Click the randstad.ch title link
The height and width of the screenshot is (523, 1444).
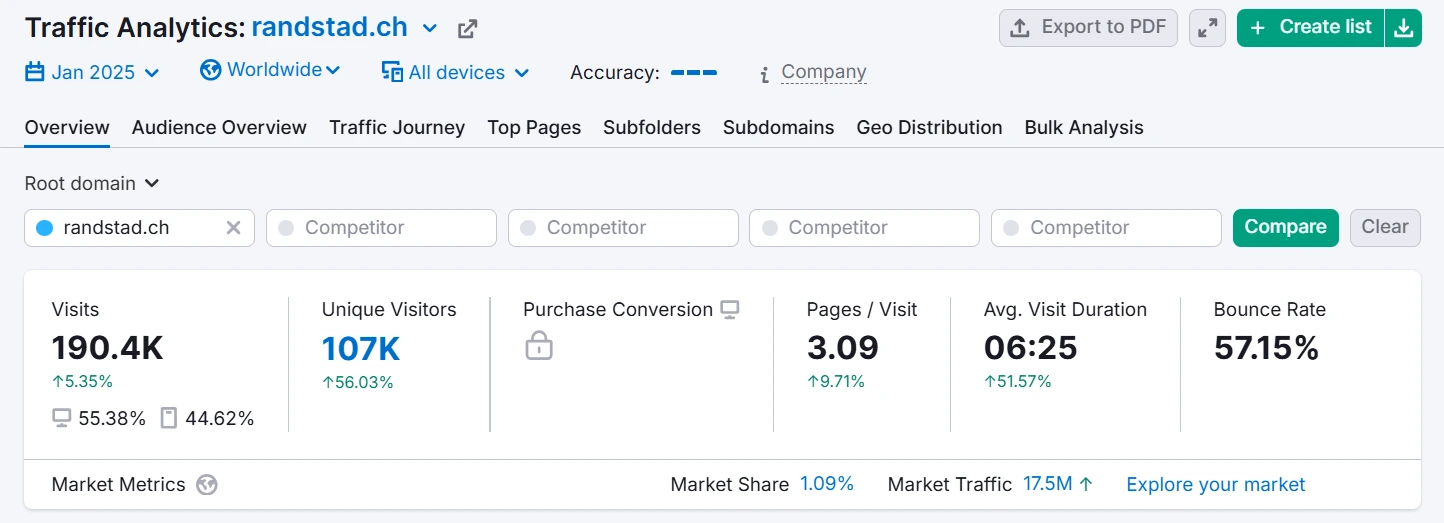(x=329, y=27)
